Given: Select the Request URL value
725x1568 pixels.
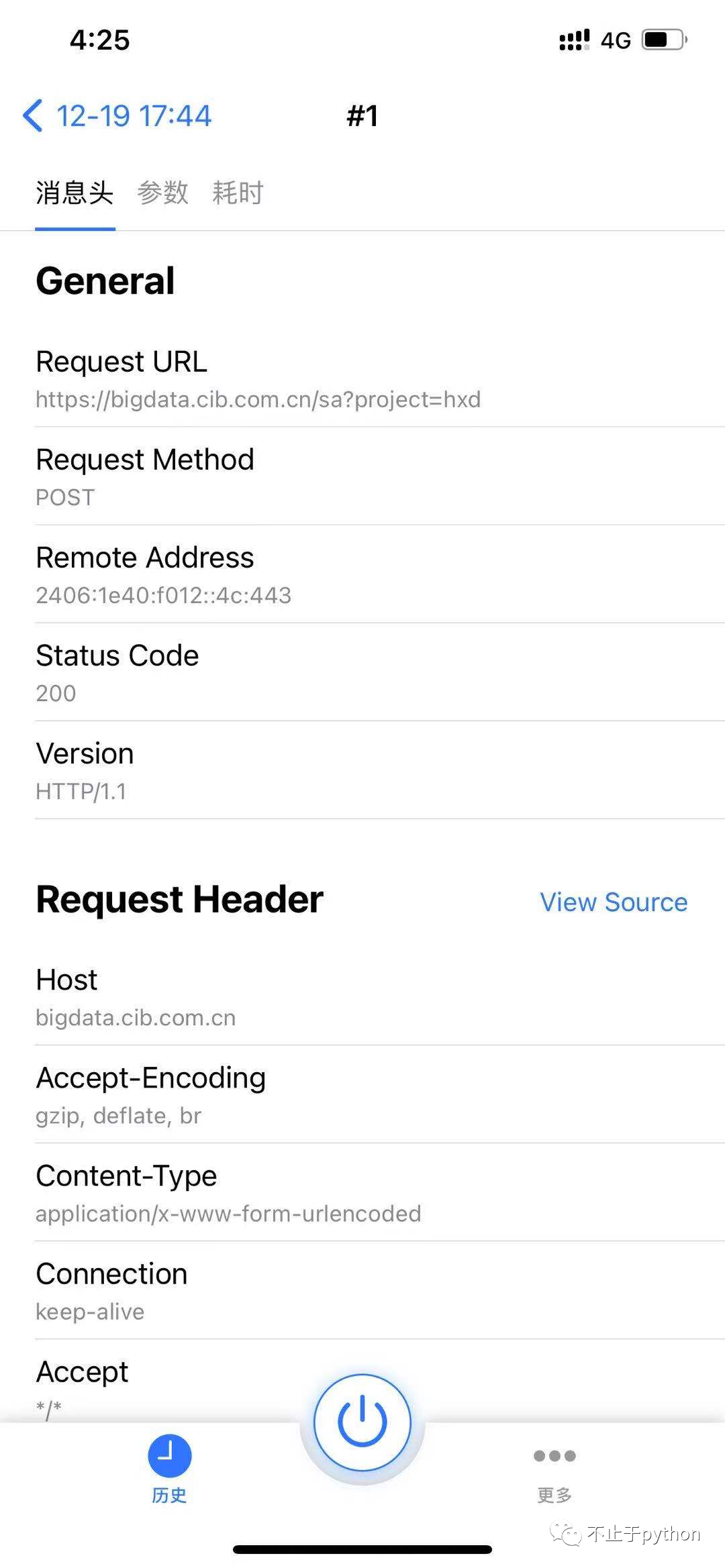Looking at the screenshot, I should coord(258,400).
